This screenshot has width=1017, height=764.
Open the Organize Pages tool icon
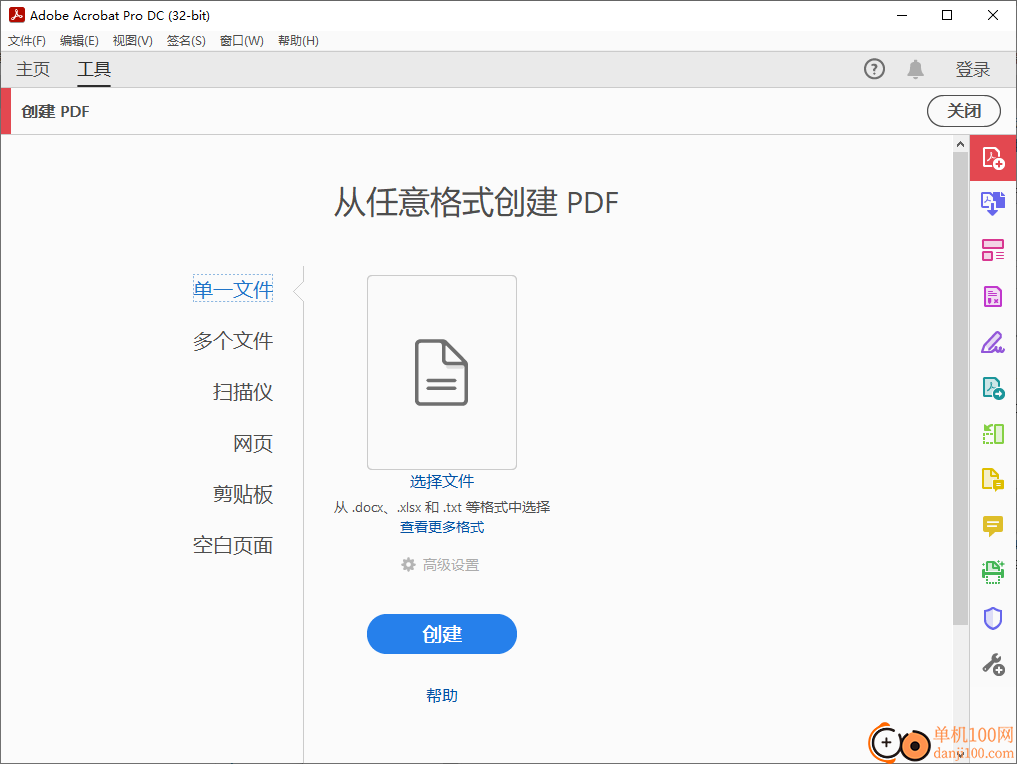993,433
